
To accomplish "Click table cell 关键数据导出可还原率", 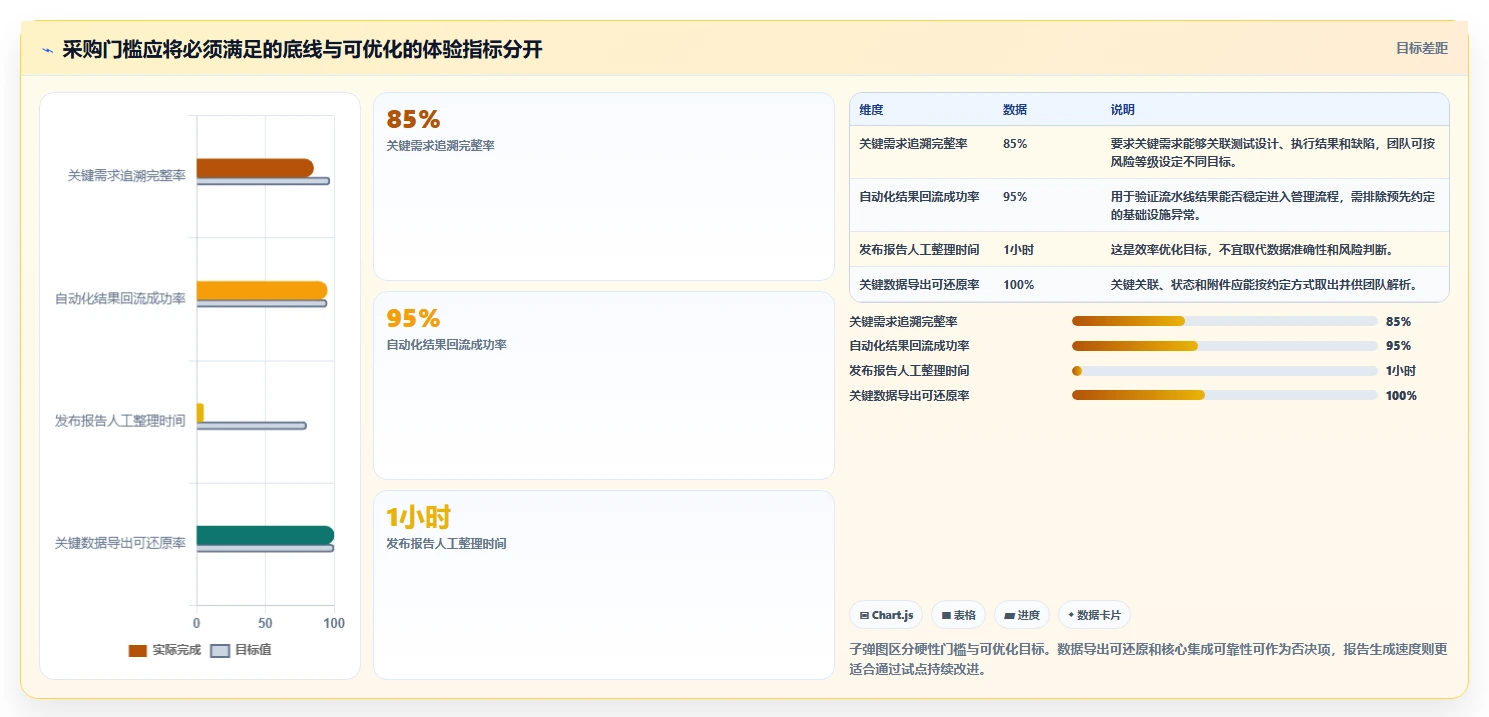I will [x=919, y=285].
